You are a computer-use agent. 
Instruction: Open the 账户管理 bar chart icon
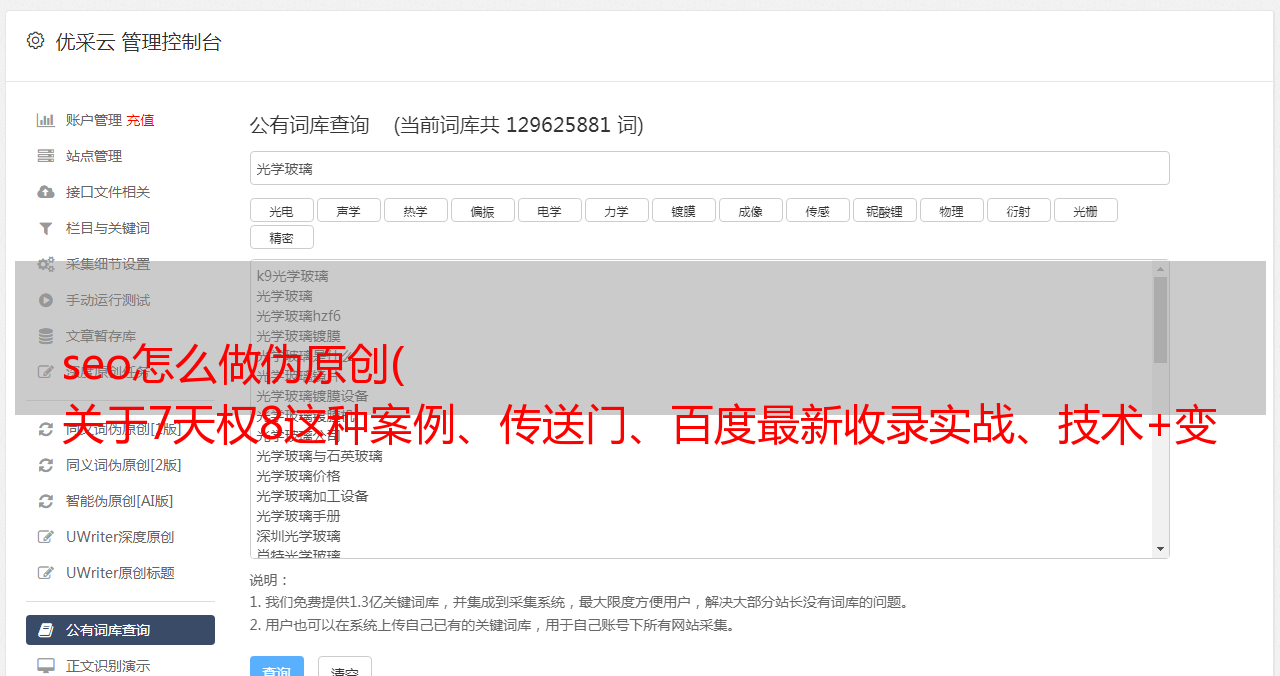pos(45,120)
